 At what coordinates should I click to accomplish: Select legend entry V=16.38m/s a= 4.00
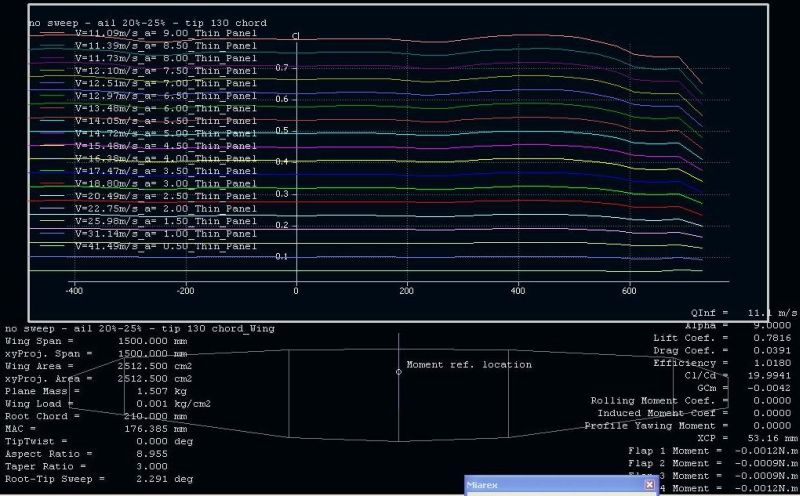point(149,159)
